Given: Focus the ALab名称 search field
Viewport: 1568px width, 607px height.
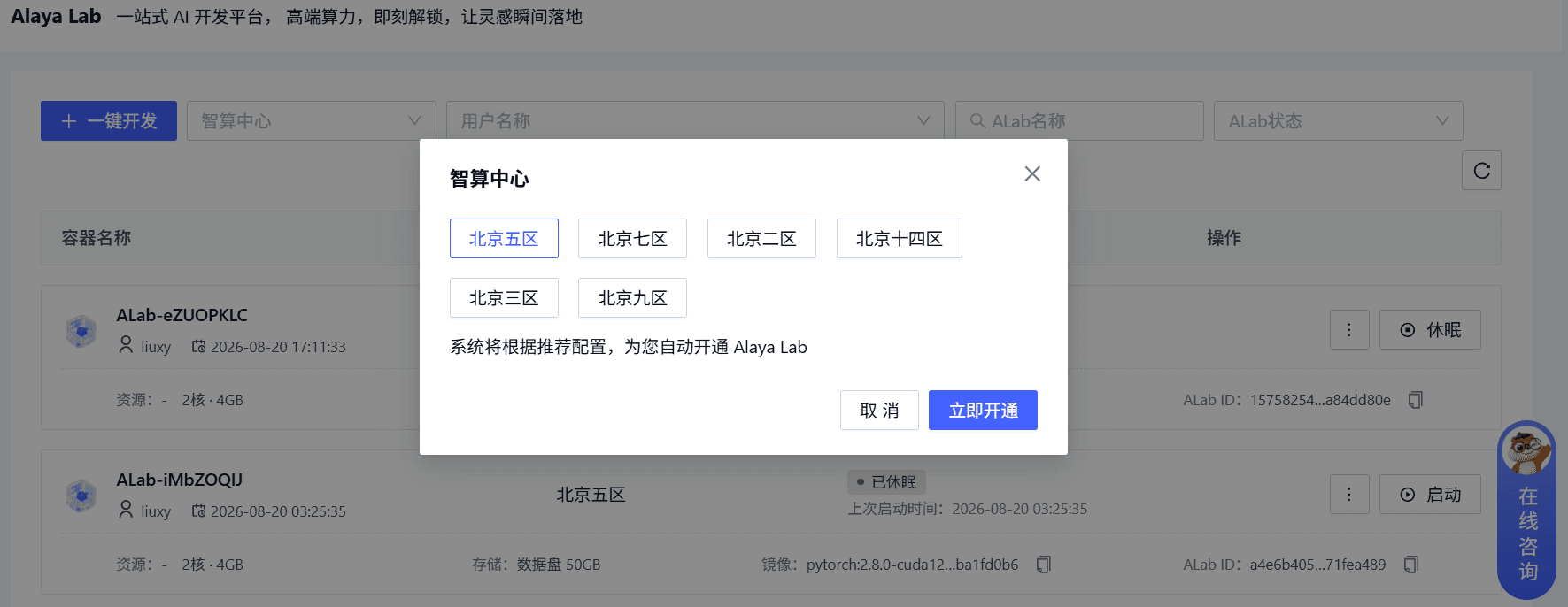Looking at the screenshot, I should point(1079,121).
